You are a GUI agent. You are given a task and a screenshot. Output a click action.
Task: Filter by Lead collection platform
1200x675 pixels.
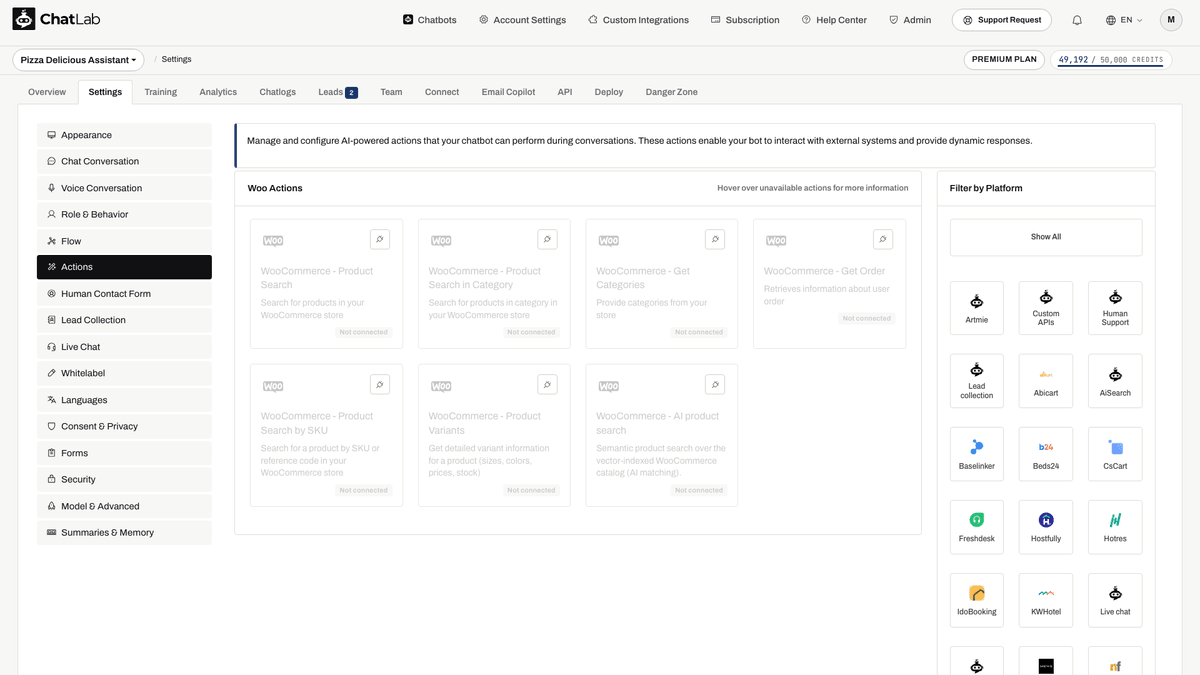coord(977,381)
